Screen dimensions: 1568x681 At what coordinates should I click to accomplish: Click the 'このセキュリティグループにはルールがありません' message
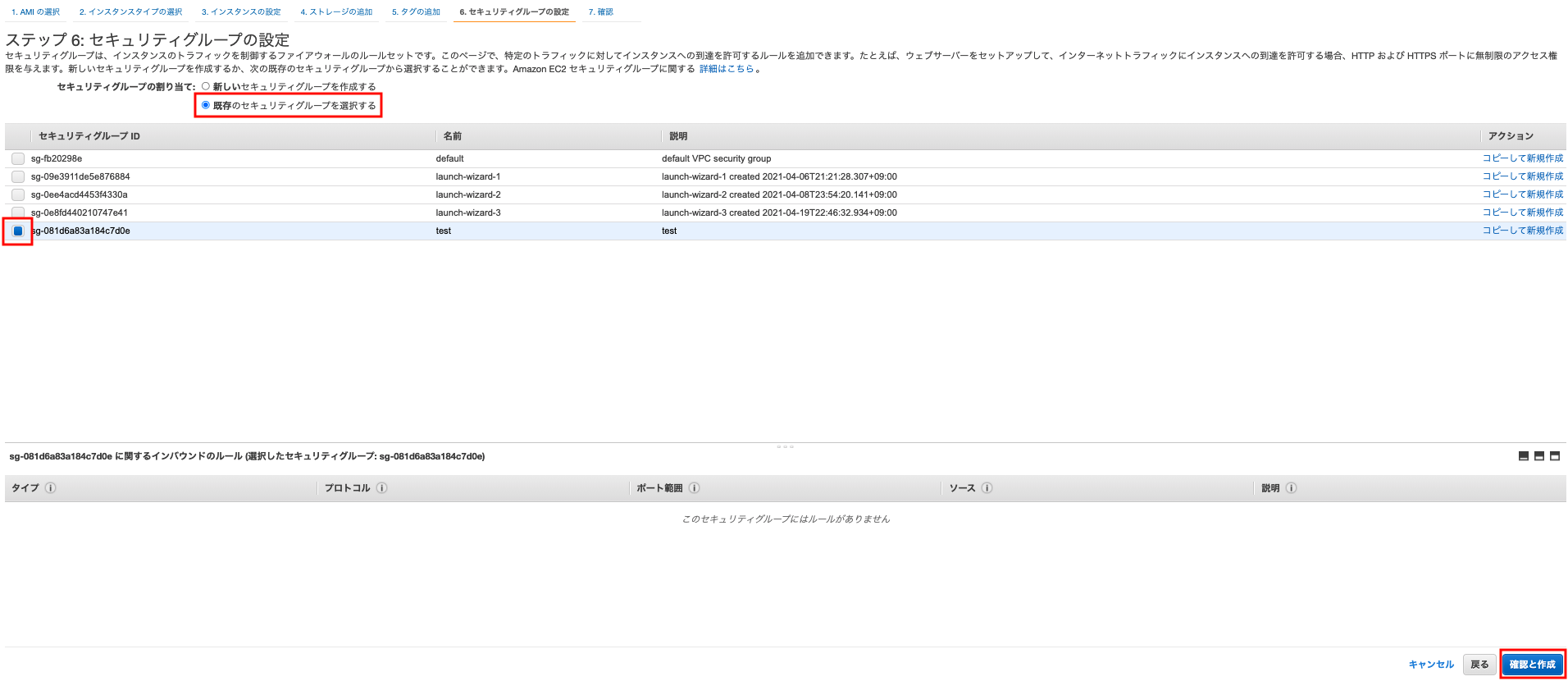click(x=786, y=519)
